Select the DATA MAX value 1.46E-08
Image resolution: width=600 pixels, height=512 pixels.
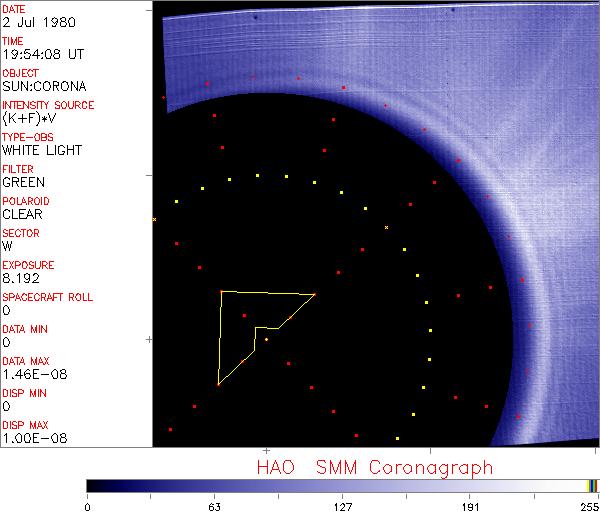(x=32, y=374)
